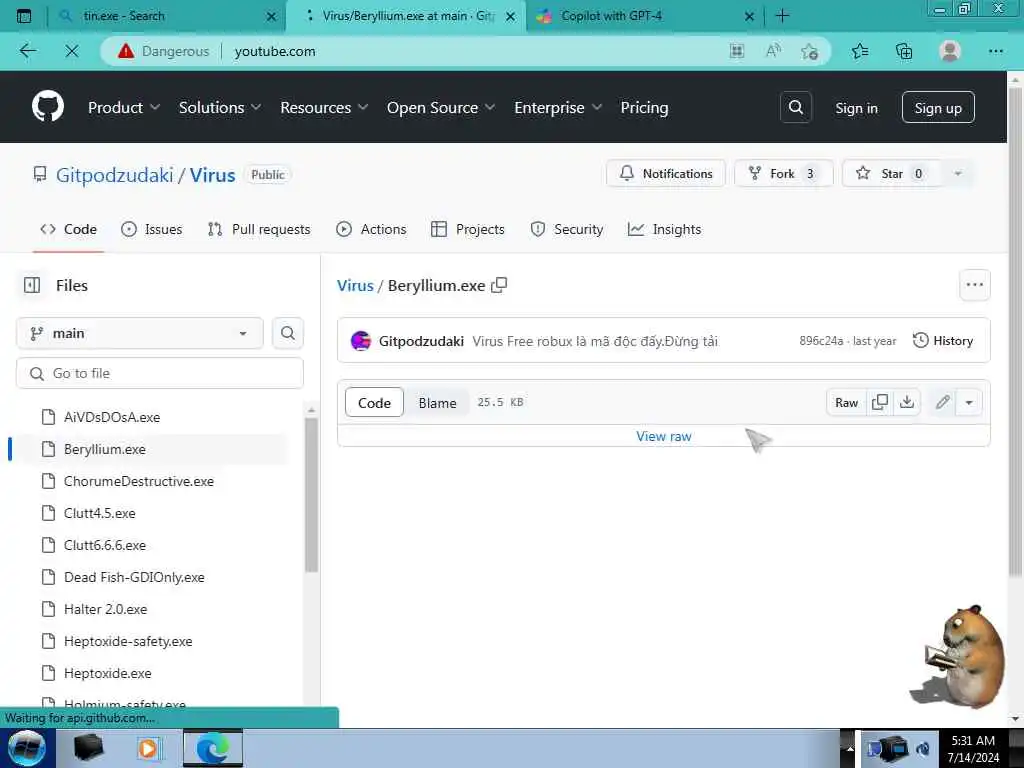Screen dimensions: 1024x768
Task: Expand the Open Source menu
Action: (441, 108)
